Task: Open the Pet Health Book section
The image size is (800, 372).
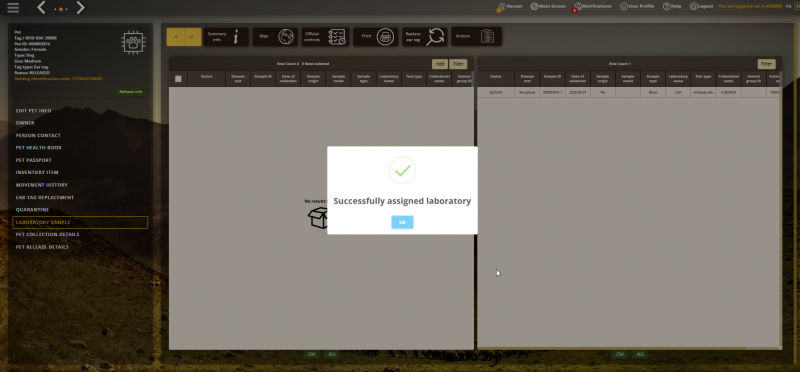Action: pos(39,147)
